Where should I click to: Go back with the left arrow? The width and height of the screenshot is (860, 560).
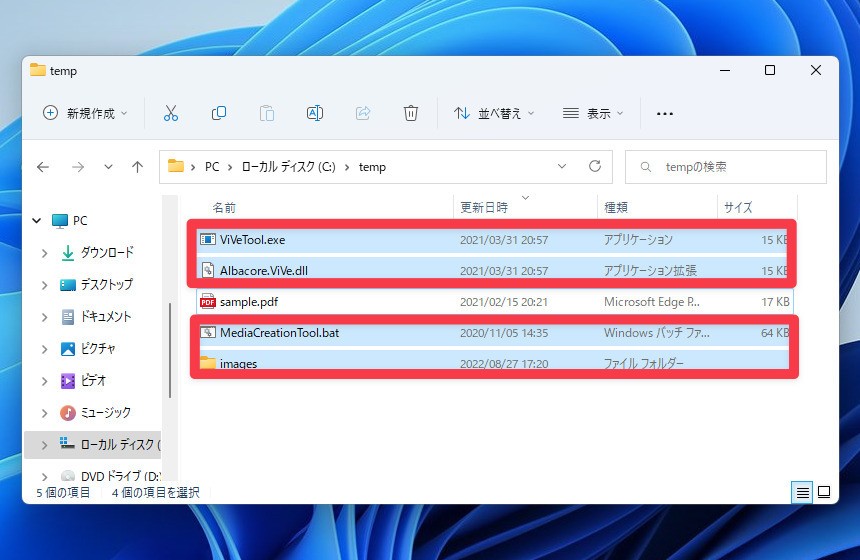(43, 167)
